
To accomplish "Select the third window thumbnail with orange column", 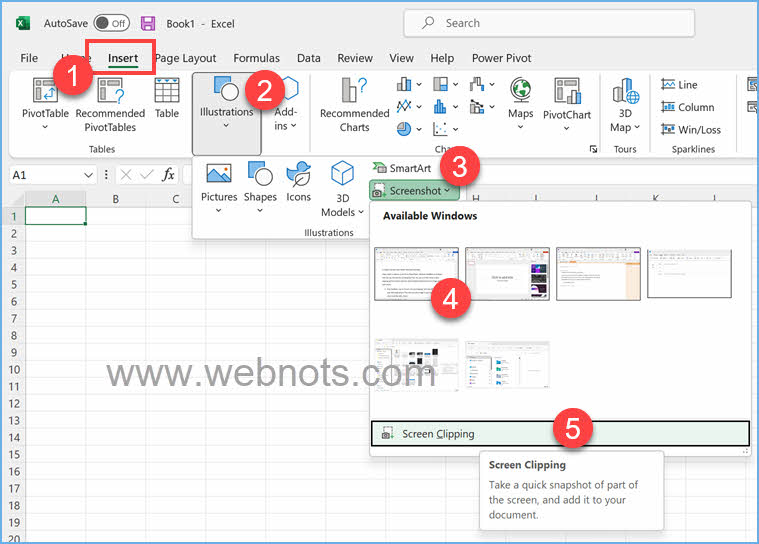I will (598, 273).
